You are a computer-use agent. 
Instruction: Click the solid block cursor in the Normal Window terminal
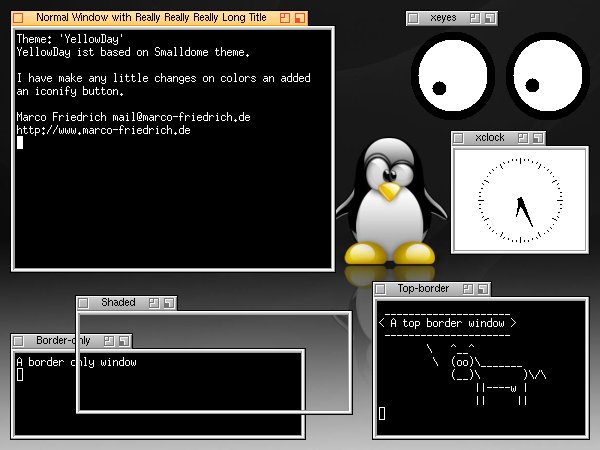point(20,143)
